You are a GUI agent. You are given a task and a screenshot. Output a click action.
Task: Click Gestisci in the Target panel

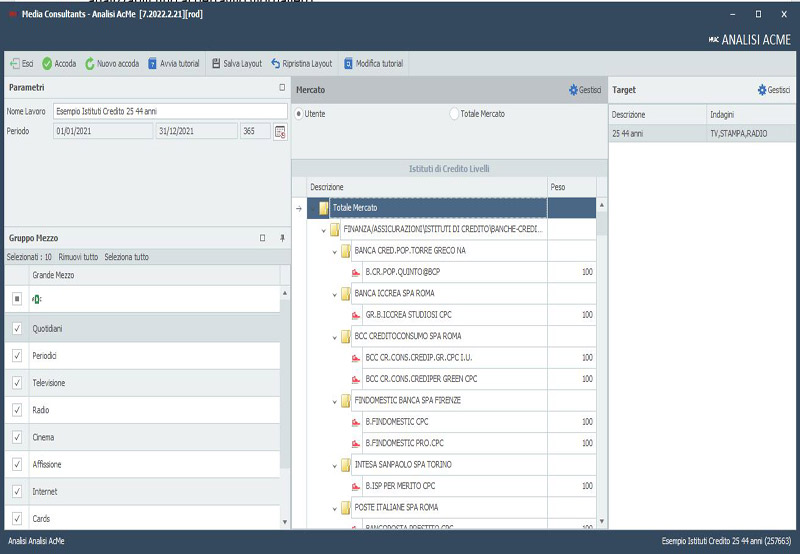click(x=774, y=90)
